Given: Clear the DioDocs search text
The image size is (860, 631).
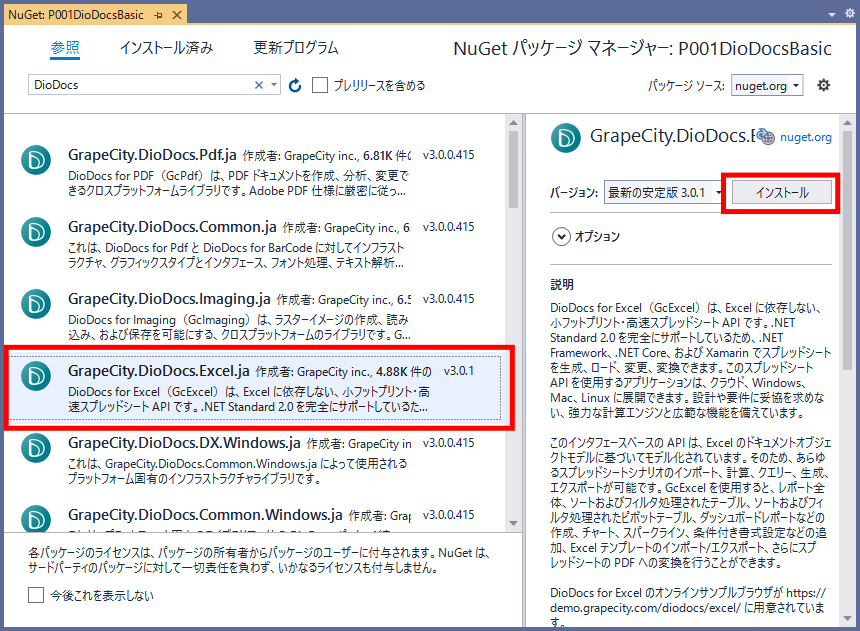Looking at the screenshot, I should tap(259, 85).
